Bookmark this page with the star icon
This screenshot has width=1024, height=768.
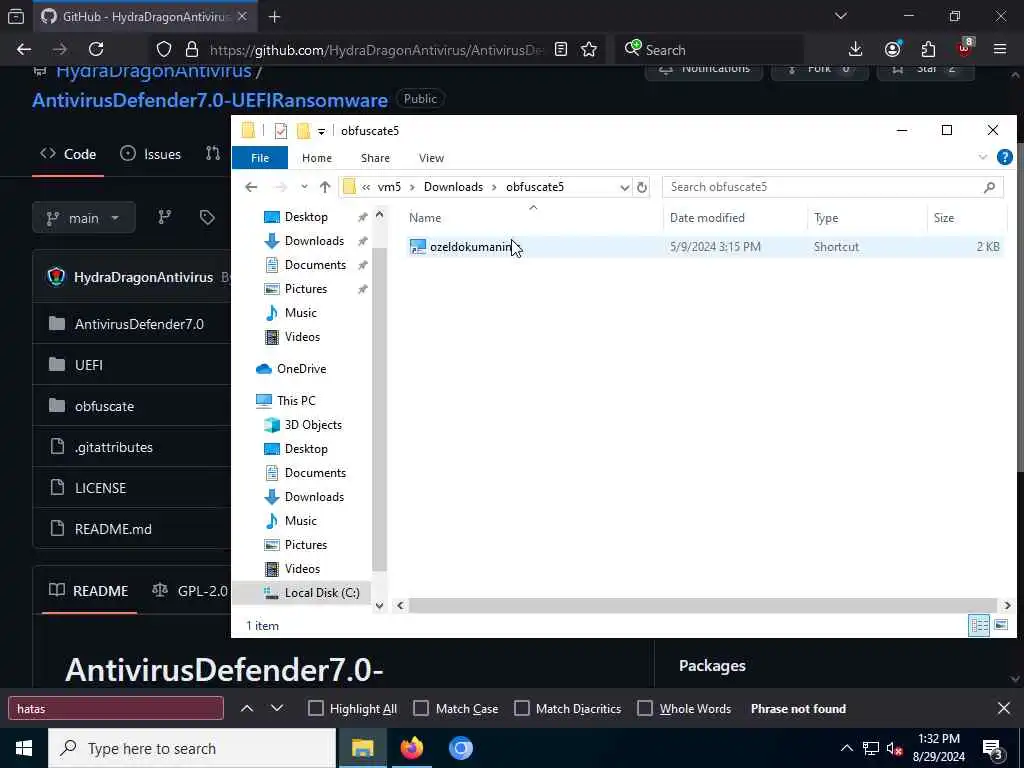589,50
